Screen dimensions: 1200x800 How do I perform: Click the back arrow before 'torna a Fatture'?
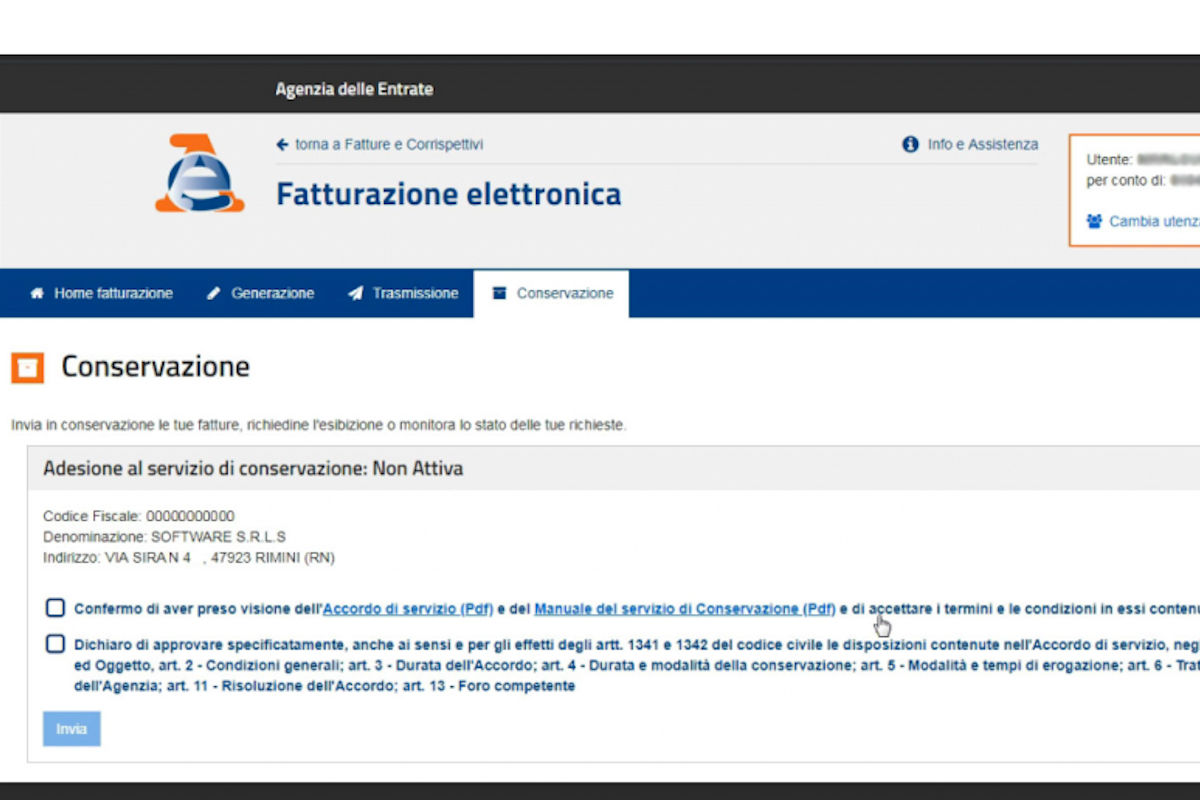[x=283, y=145]
